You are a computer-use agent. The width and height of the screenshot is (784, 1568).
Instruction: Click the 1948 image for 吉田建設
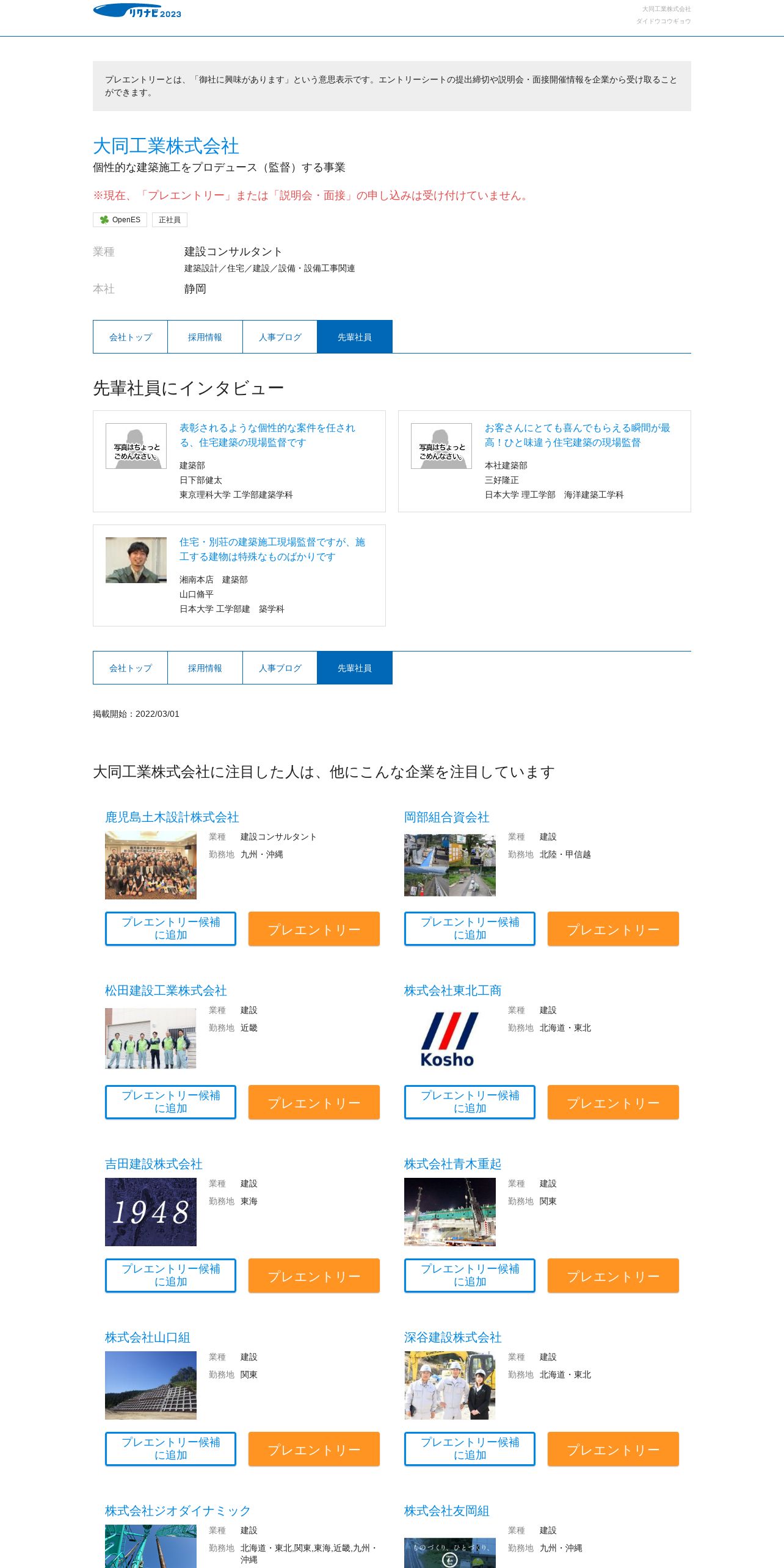point(151,1212)
